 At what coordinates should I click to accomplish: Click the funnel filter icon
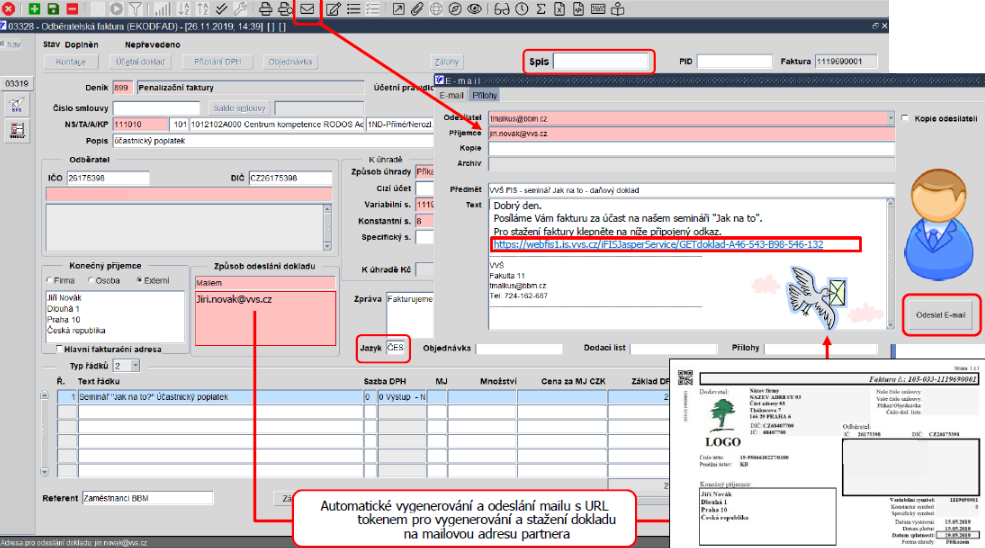(x=136, y=9)
